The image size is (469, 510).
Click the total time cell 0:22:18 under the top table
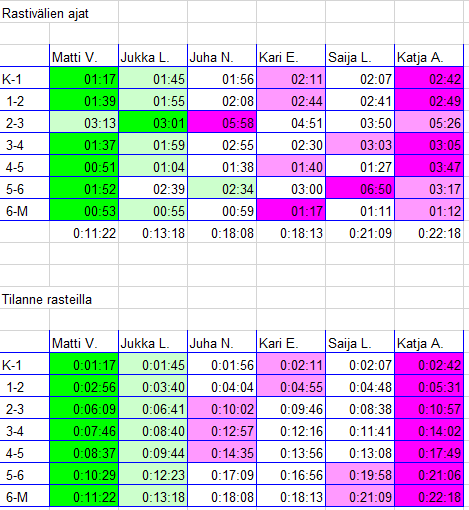tap(429, 233)
